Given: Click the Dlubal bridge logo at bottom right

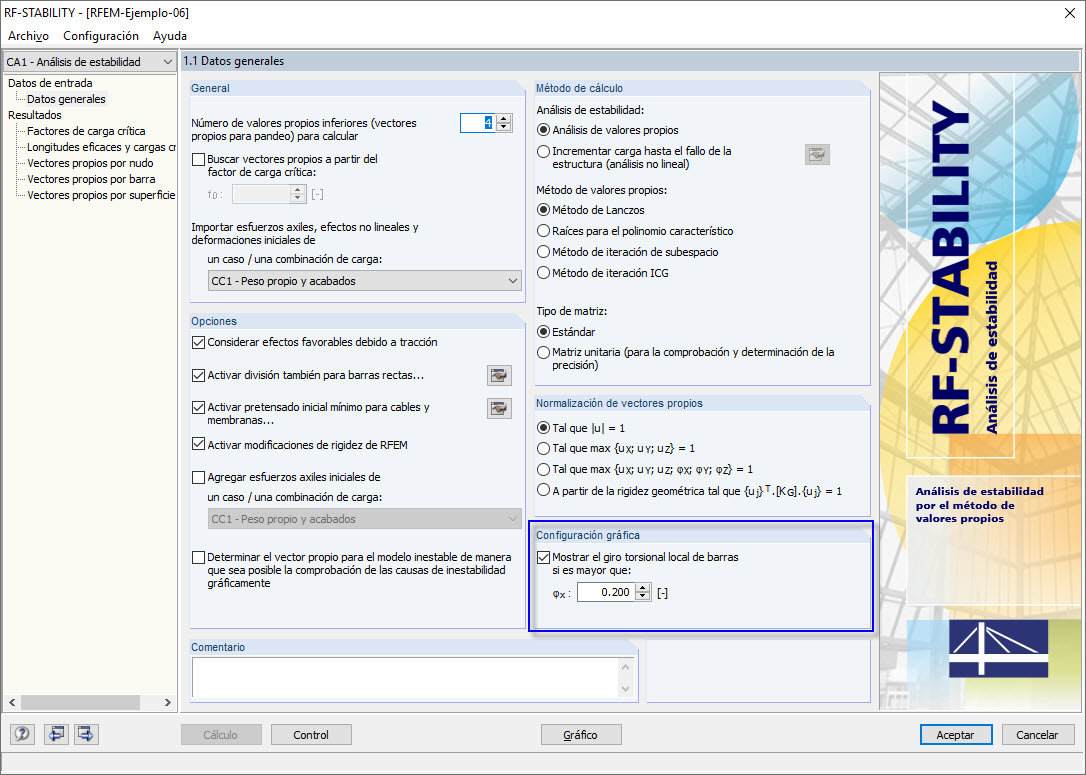Looking at the screenshot, I should click(998, 649).
